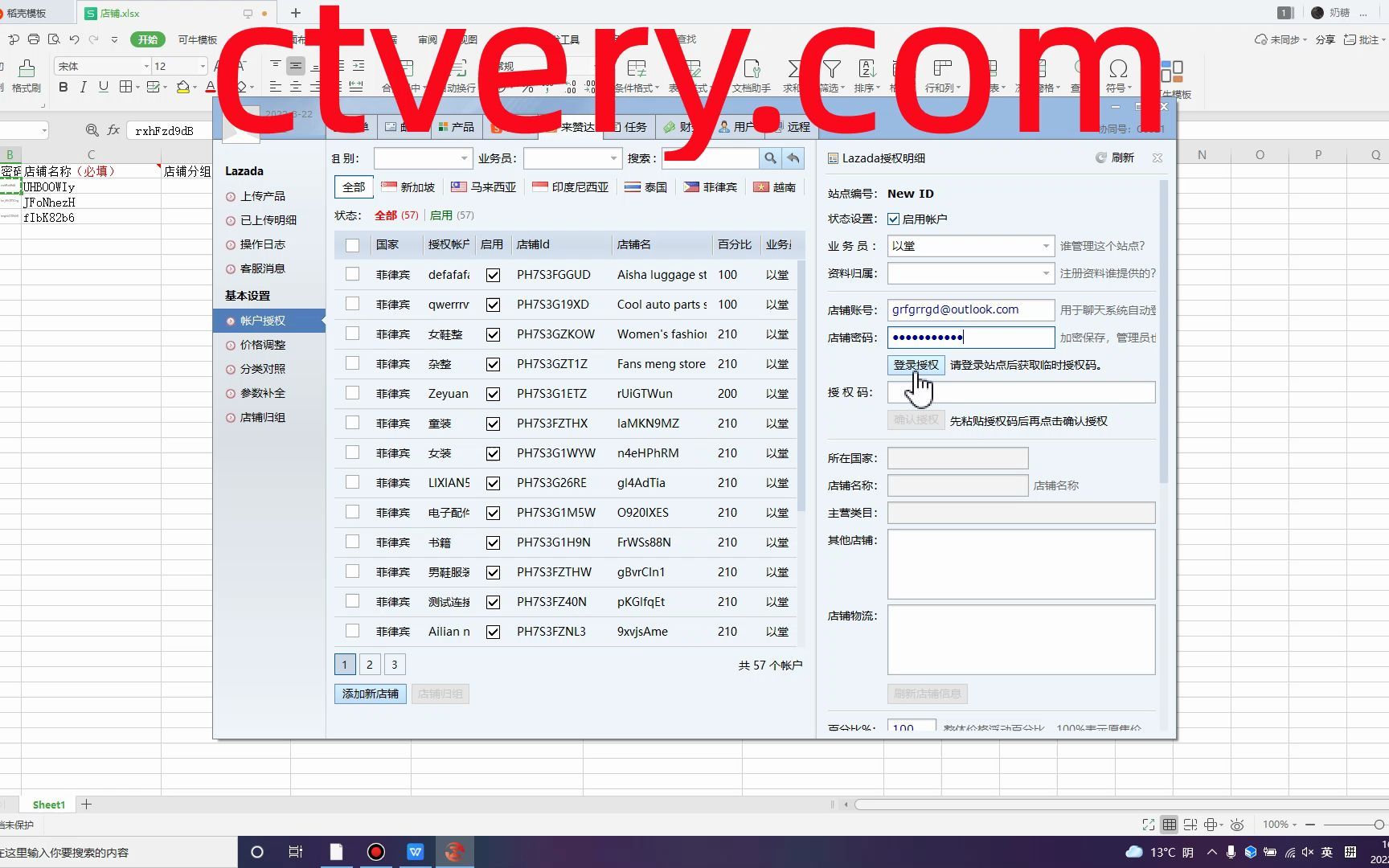
Task: Toggle the select-all checkbox in table header
Action: pos(352,245)
